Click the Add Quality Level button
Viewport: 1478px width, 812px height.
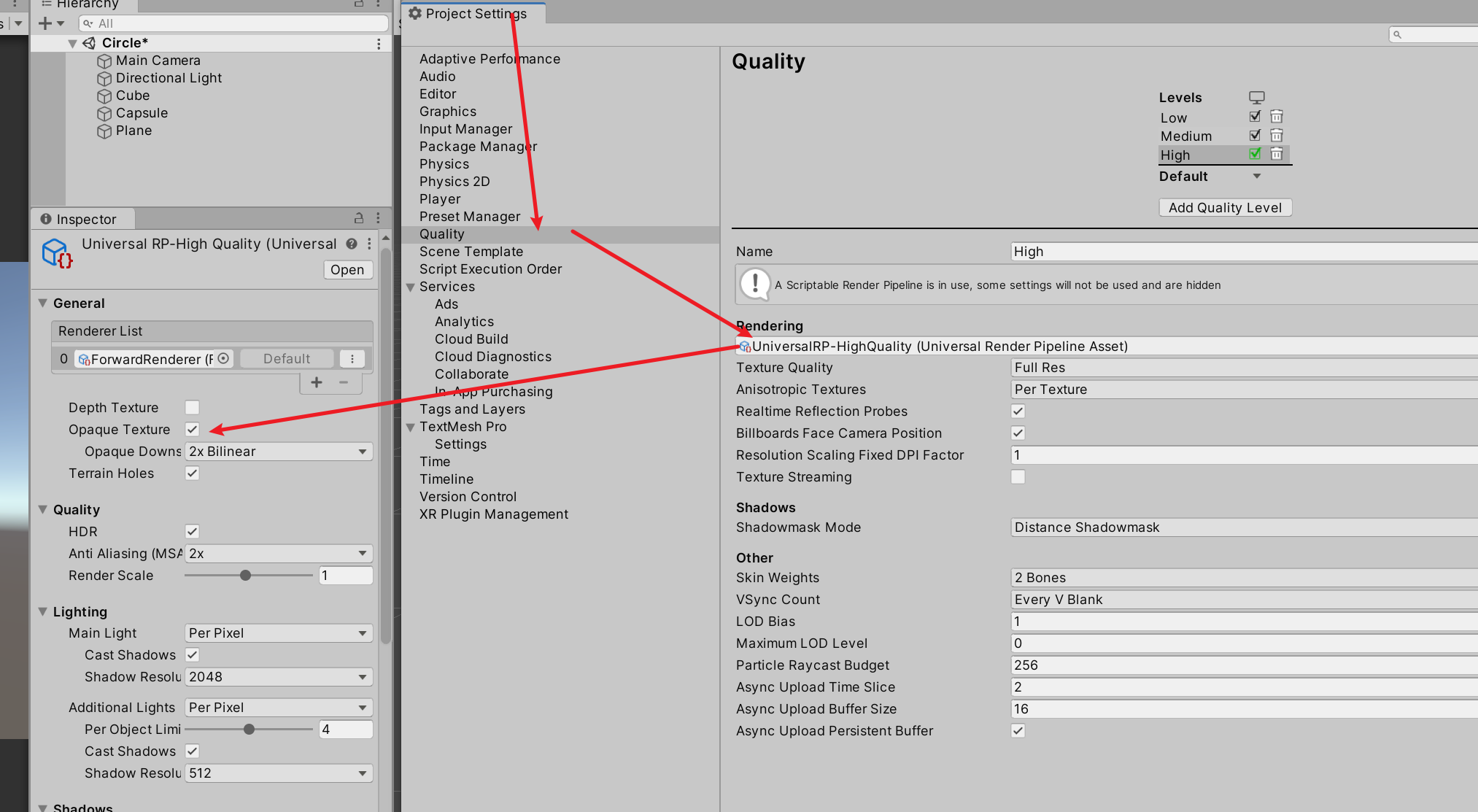[1225, 207]
